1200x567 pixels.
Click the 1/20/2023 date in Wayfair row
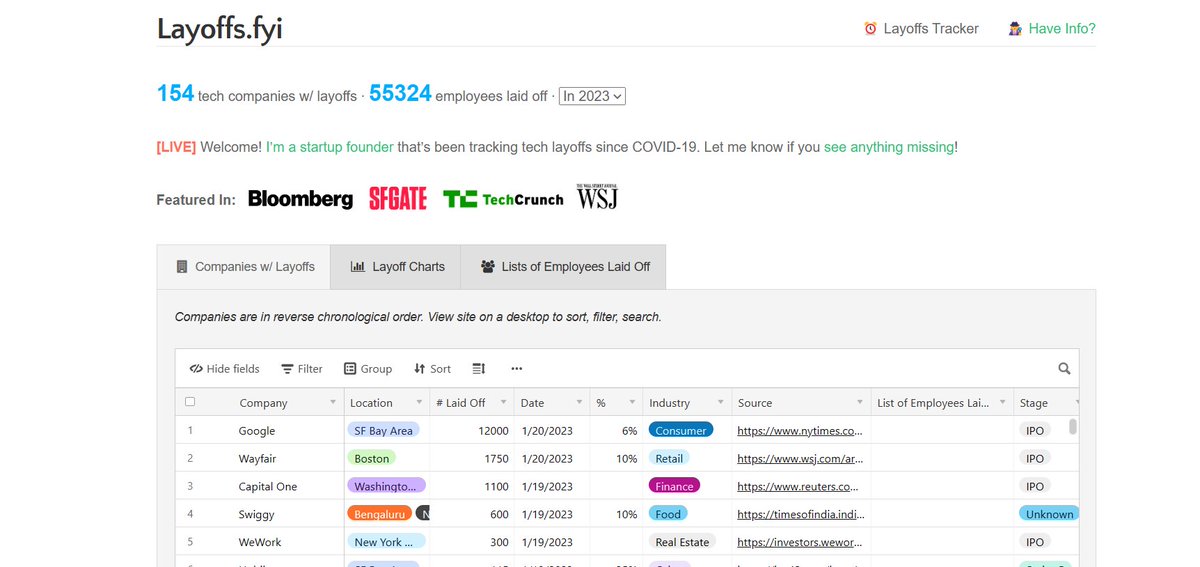pos(547,459)
